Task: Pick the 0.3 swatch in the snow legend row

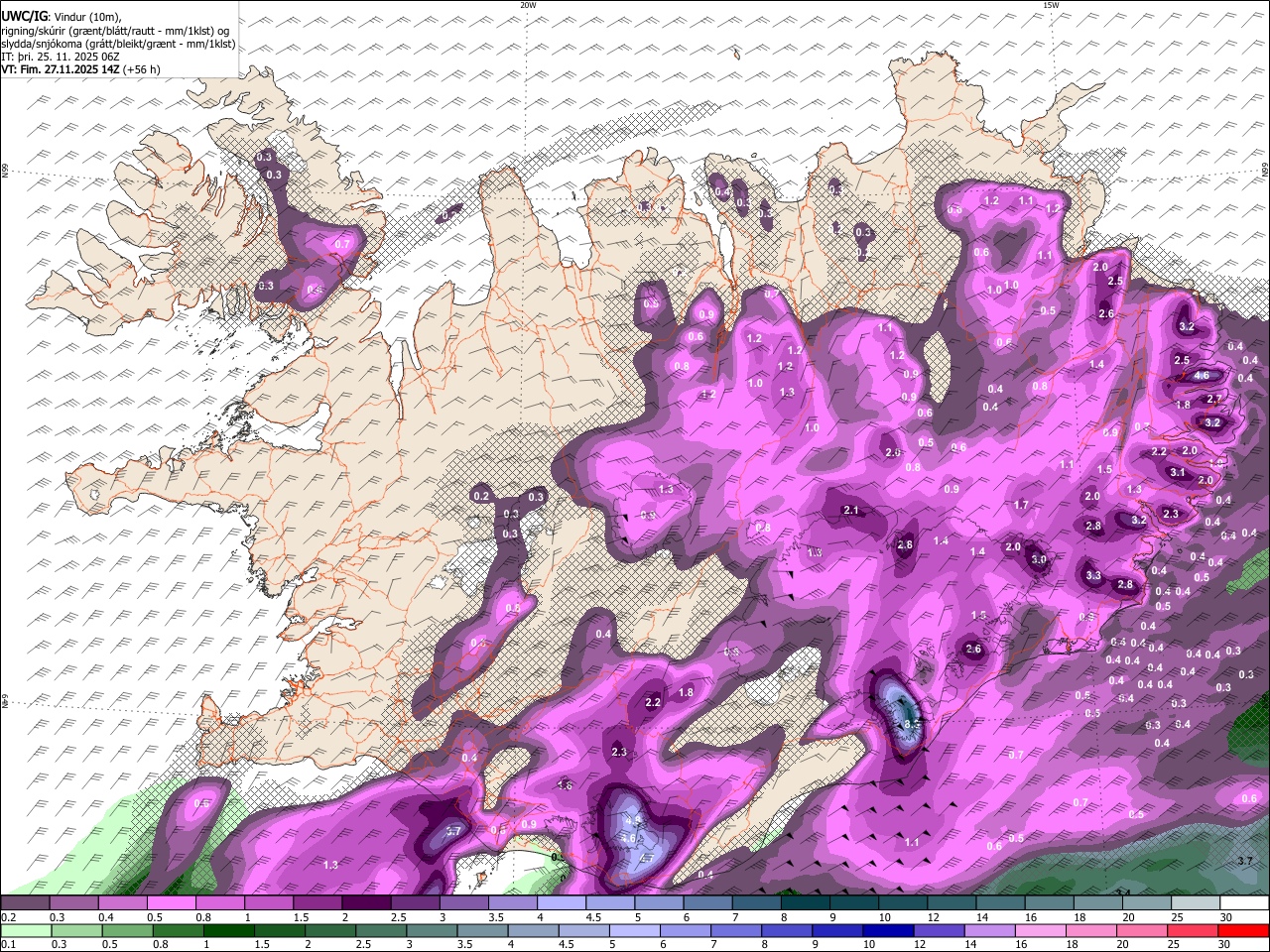Action: [73, 902]
